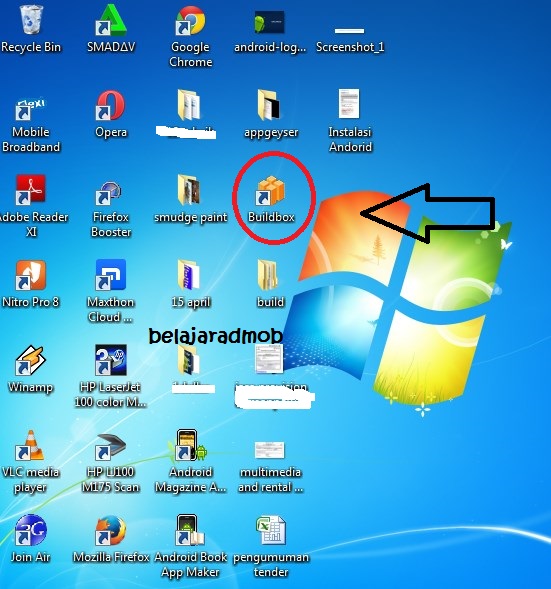Select the android-log image file

(270, 22)
